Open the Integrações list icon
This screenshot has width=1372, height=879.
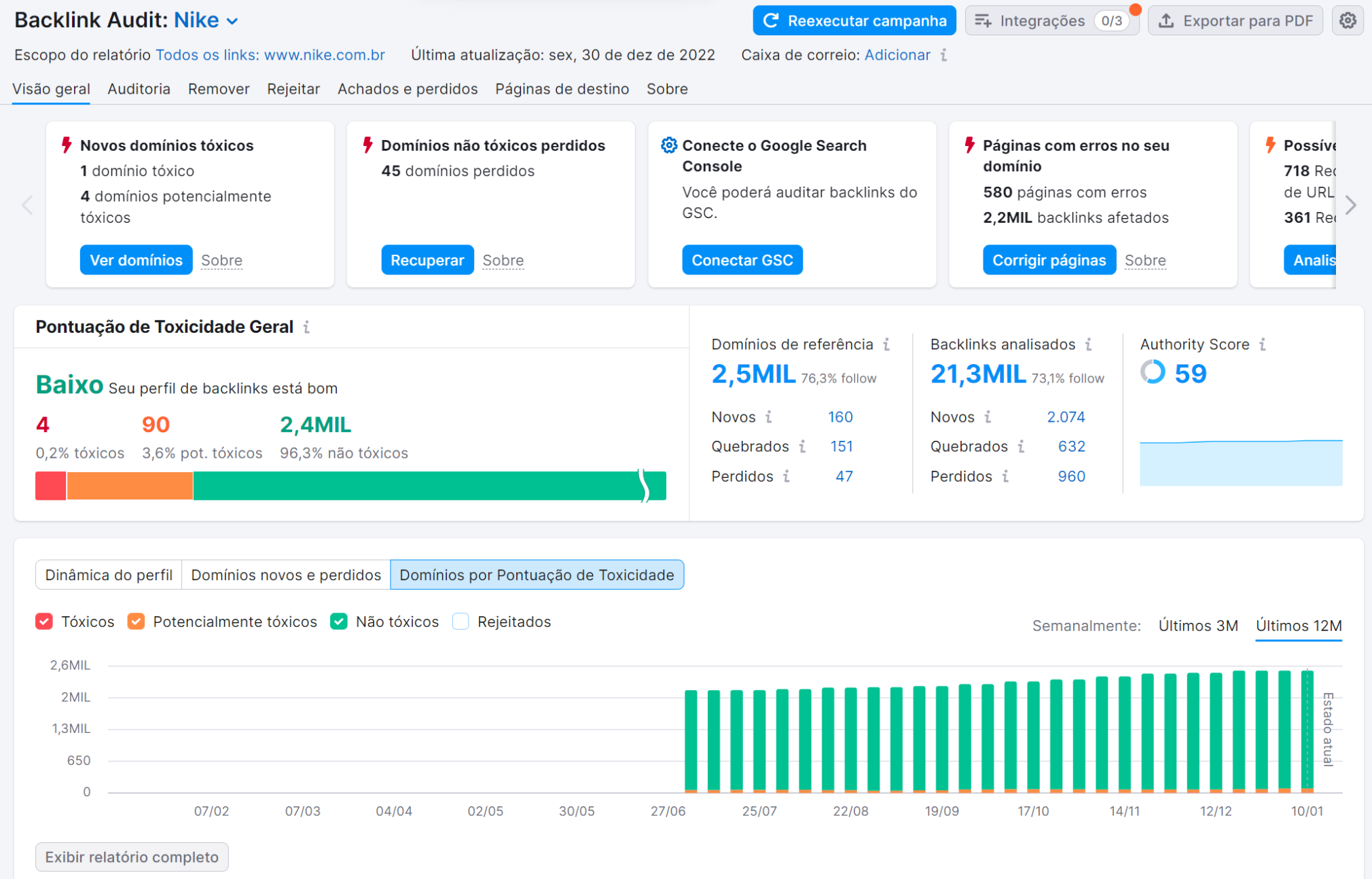click(983, 20)
